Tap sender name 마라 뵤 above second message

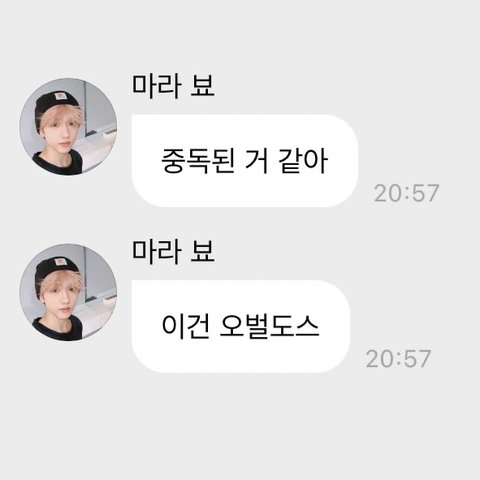point(173,251)
